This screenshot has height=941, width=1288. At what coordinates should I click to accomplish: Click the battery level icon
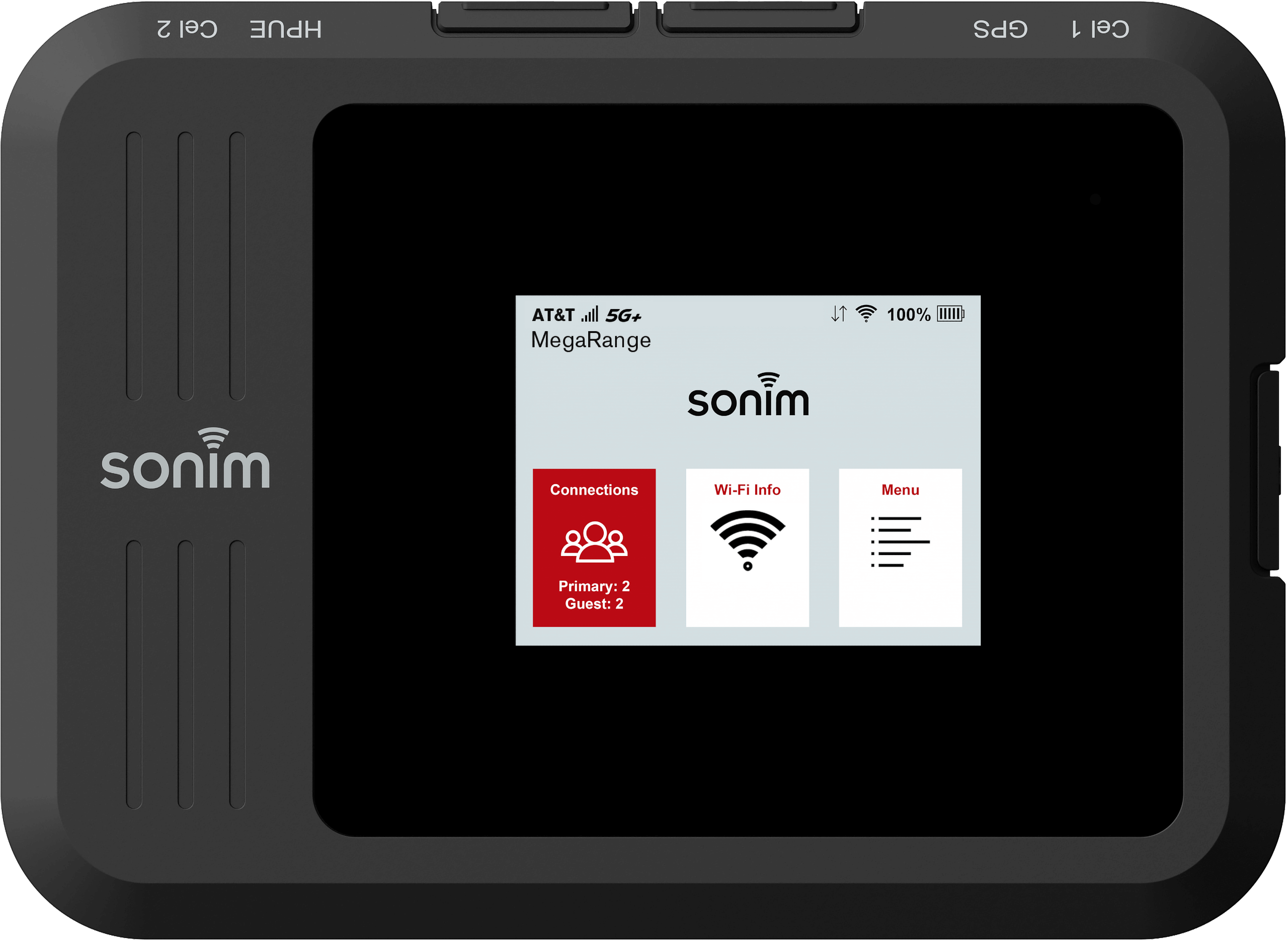pos(950,314)
